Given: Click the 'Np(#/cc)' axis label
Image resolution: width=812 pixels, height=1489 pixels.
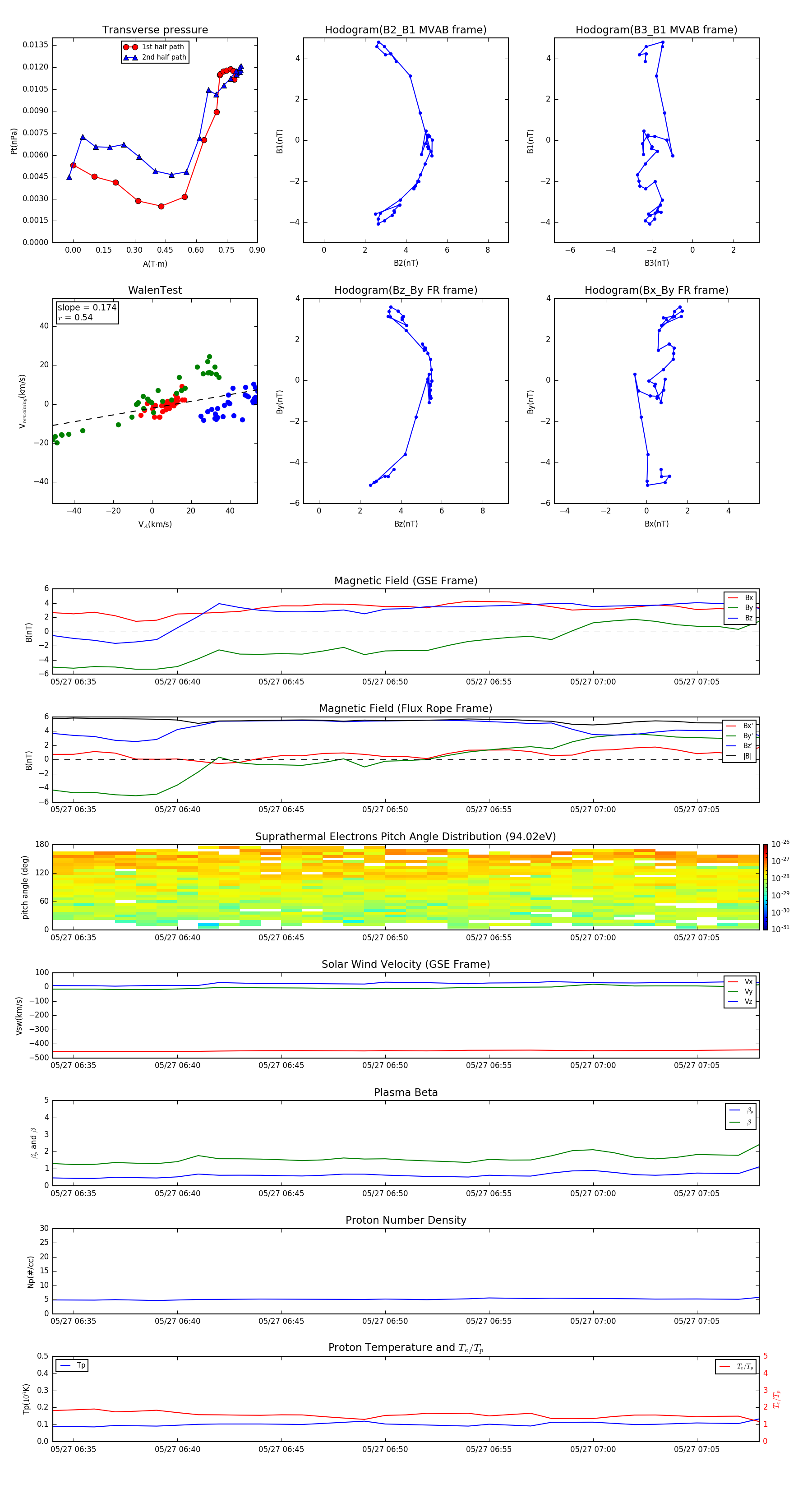Looking at the screenshot, I should click(31, 1272).
